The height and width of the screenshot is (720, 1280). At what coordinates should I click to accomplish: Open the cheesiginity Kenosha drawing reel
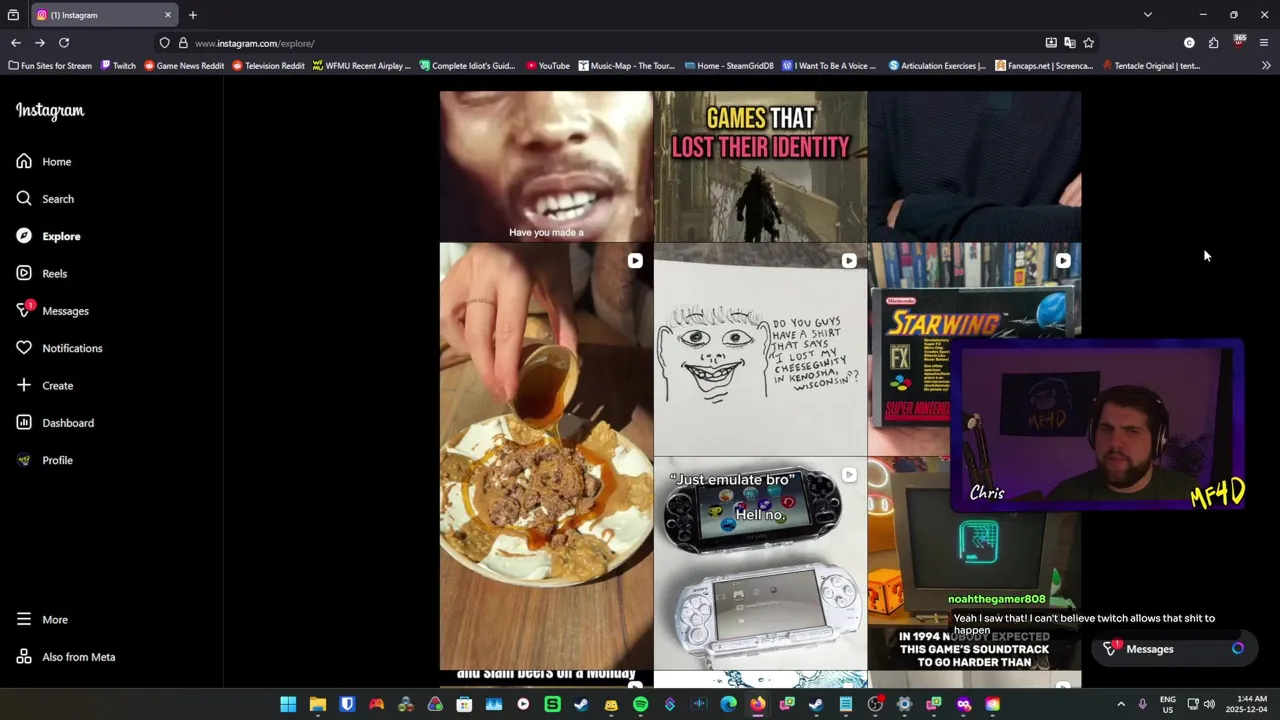[760, 349]
